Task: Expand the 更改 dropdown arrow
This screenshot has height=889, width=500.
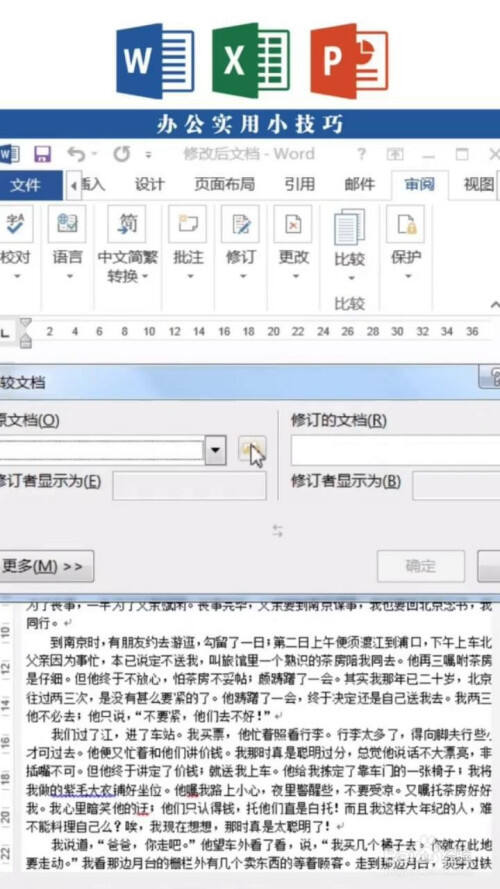Action: click(x=295, y=277)
